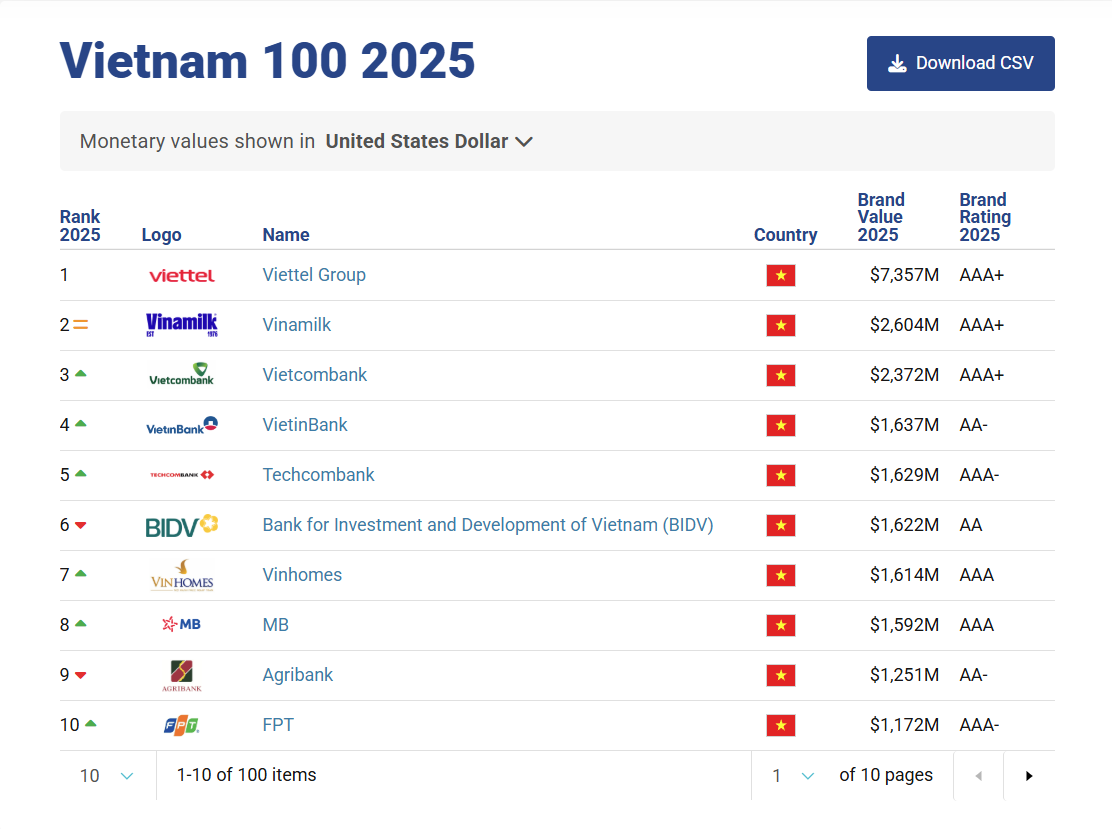Click the Vietnam flag beside Viettel Group
Image resolution: width=1112 pixels, height=829 pixels.
pos(781,275)
